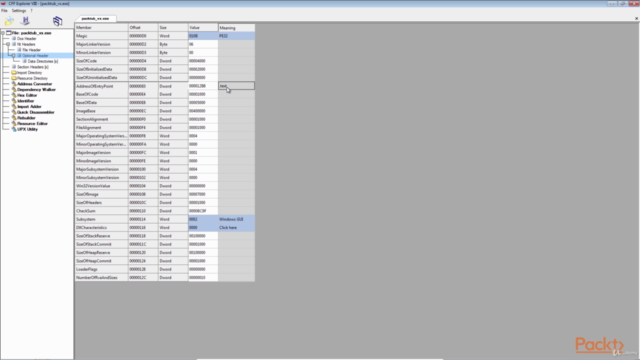
Task: Click the ImageBase value 00400000
Action: pos(203,111)
